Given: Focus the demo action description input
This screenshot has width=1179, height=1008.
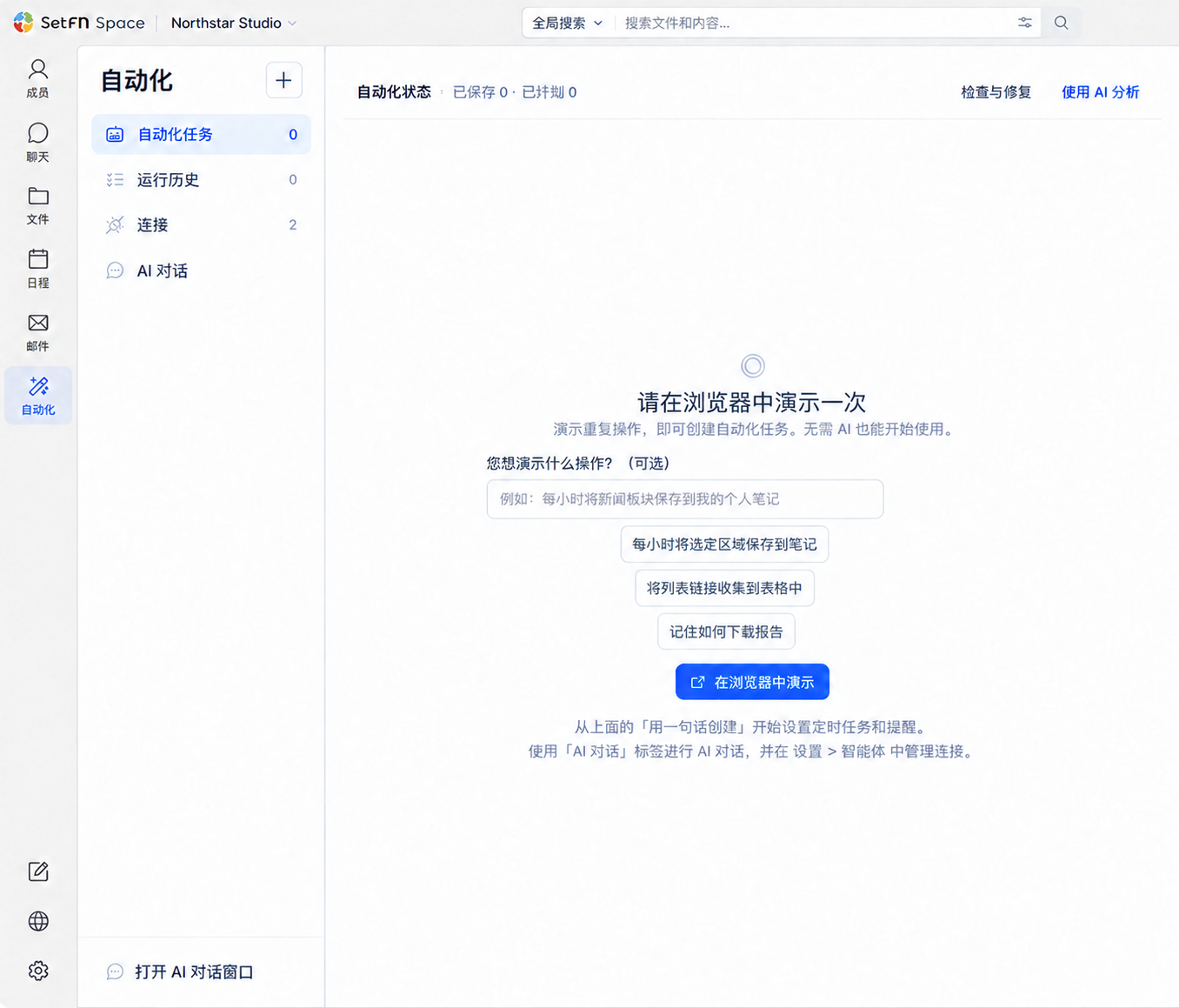Looking at the screenshot, I should coord(685,499).
